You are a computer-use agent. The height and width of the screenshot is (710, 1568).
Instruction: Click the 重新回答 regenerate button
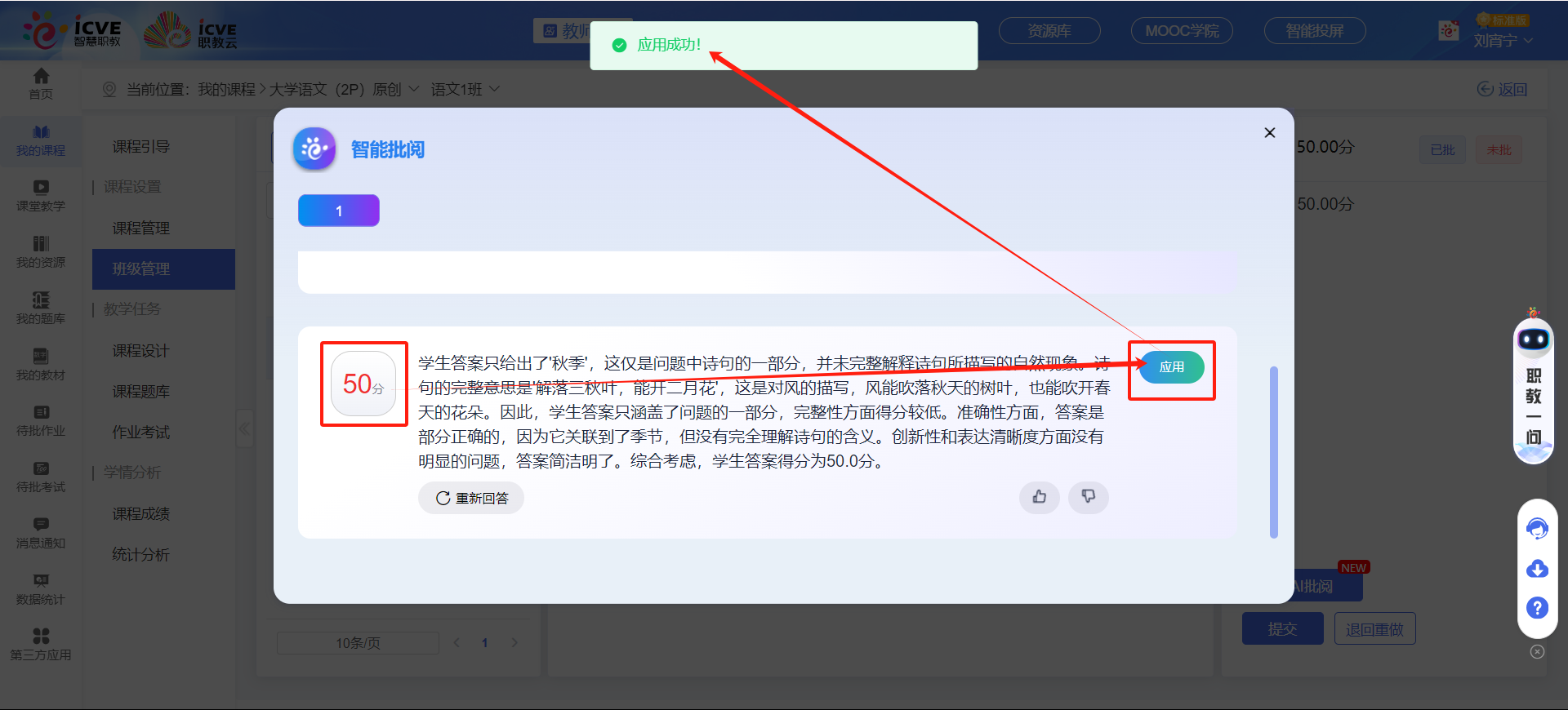click(471, 498)
